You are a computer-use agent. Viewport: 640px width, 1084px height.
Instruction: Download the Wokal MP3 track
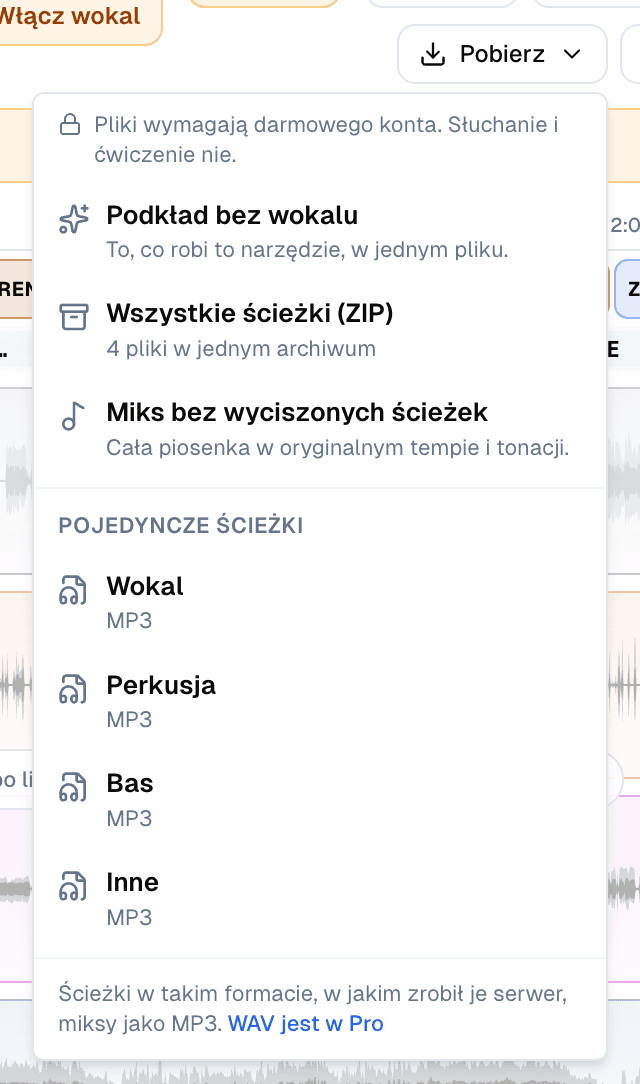(320, 602)
